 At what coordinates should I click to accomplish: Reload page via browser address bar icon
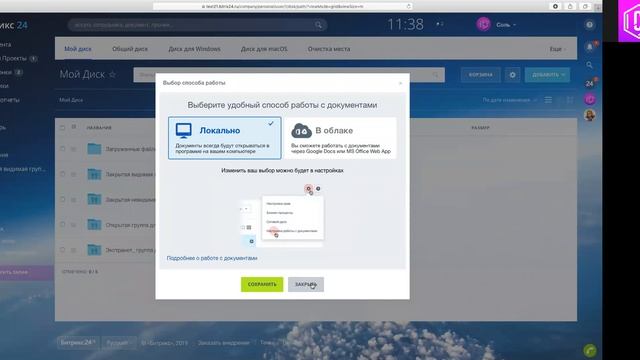[x=408, y=6]
